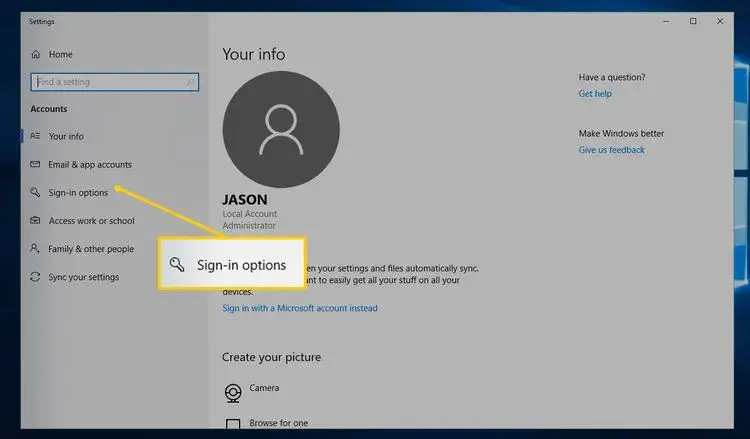Maximize the Settings window

click(693, 21)
